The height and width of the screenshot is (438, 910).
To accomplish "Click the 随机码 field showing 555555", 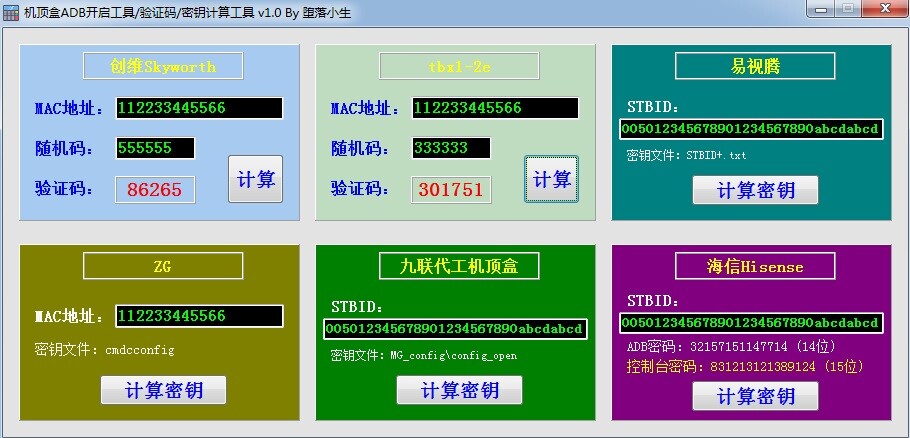I will pyautogui.click(x=155, y=148).
